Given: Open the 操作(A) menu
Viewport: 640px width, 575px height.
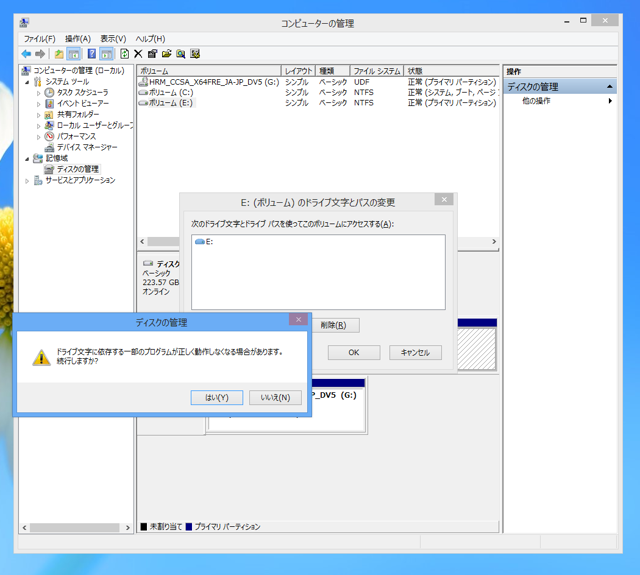Looking at the screenshot, I should point(78,39).
